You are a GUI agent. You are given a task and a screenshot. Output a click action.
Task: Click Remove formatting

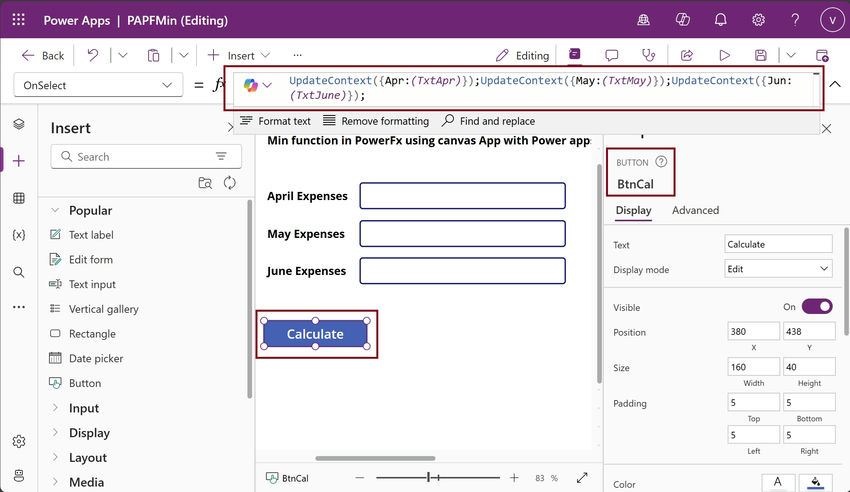click(x=376, y=121)
